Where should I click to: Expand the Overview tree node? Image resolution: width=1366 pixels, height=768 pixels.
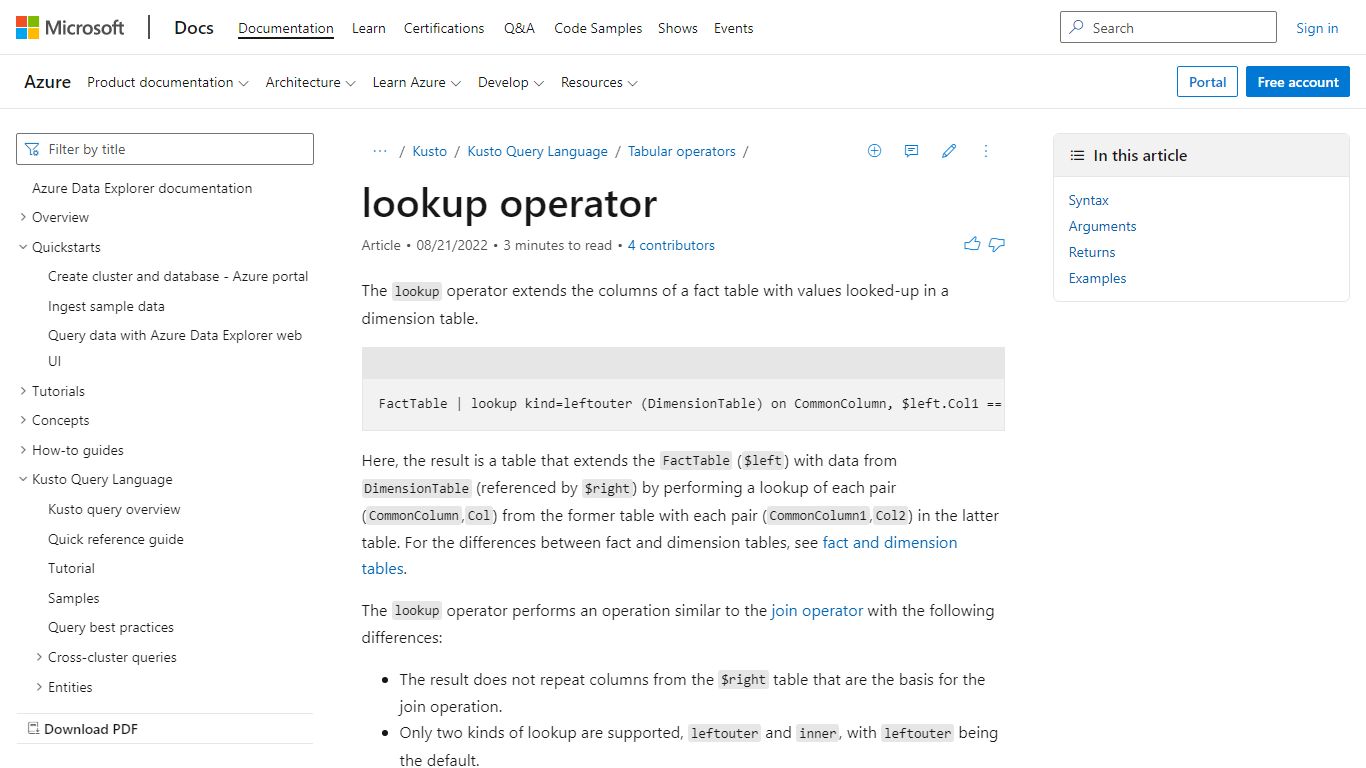(x=23, y=217)
